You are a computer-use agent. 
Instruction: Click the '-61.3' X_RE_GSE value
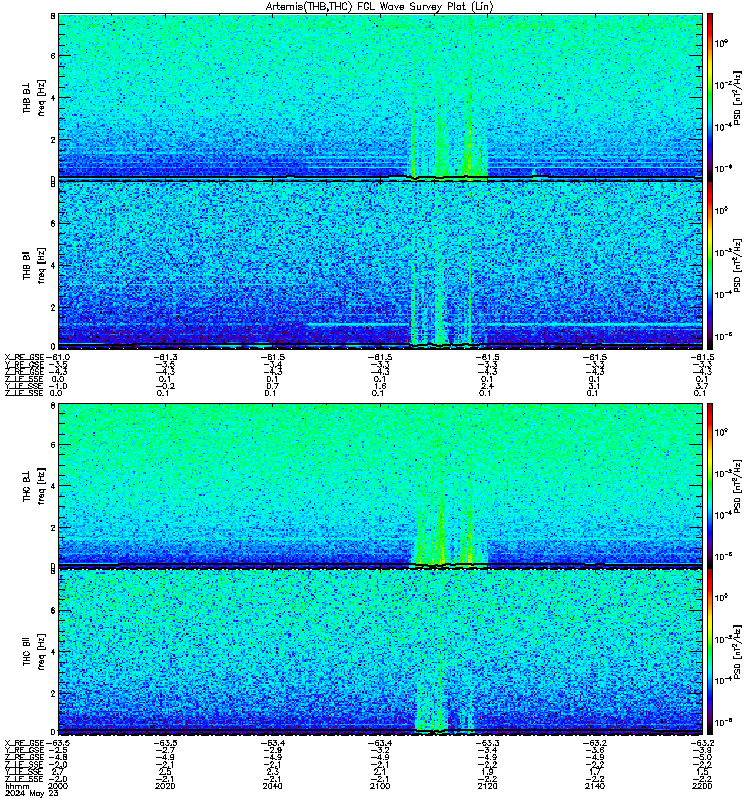click(165, 357)
